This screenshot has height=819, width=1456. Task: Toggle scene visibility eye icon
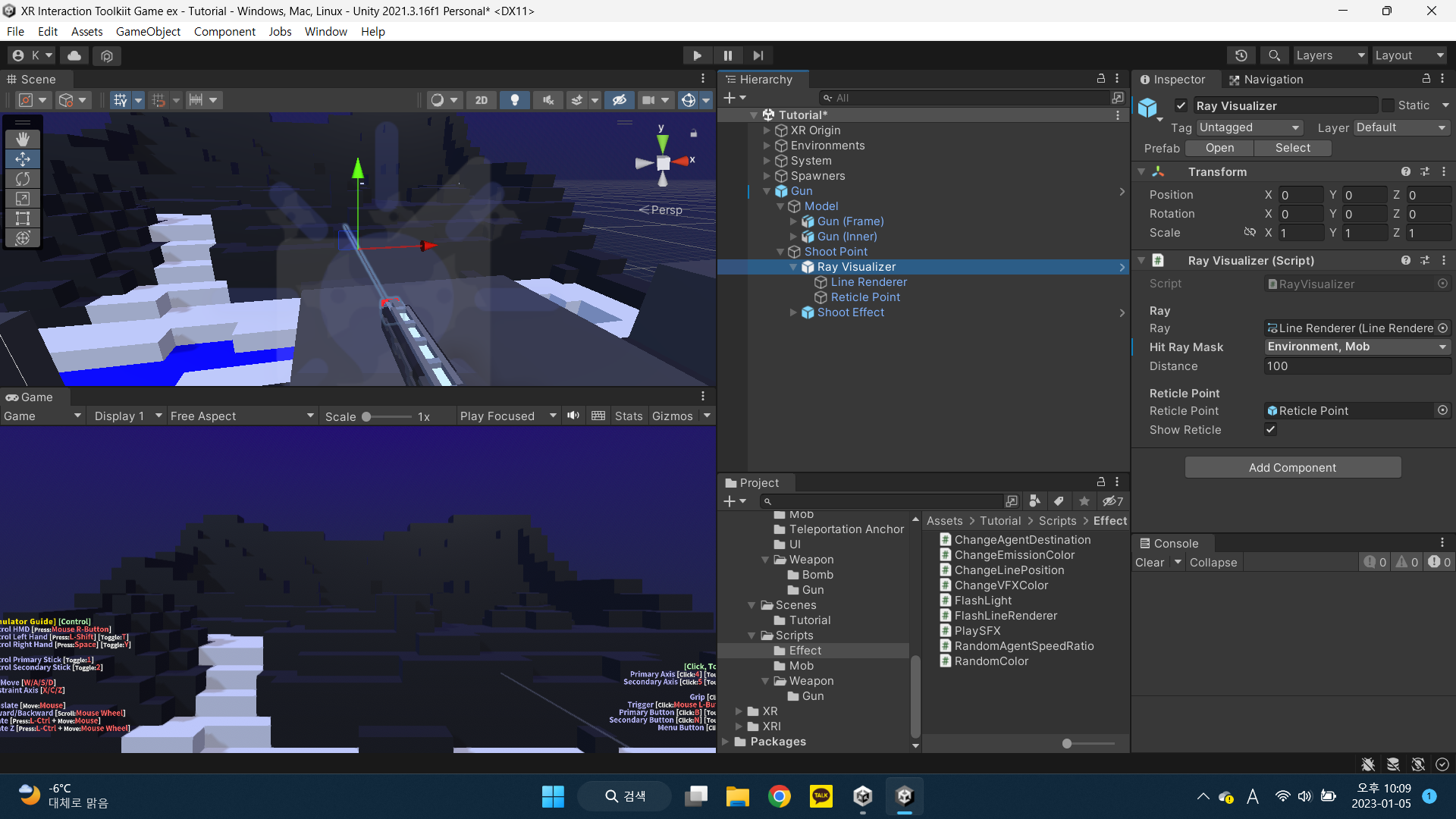tap(620, 100)
